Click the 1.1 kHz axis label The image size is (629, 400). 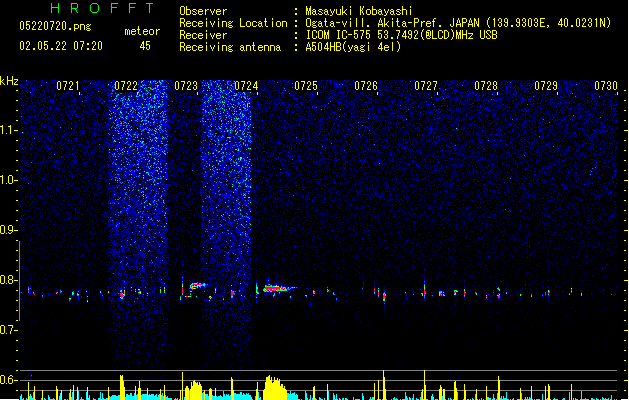coord(8,130)
